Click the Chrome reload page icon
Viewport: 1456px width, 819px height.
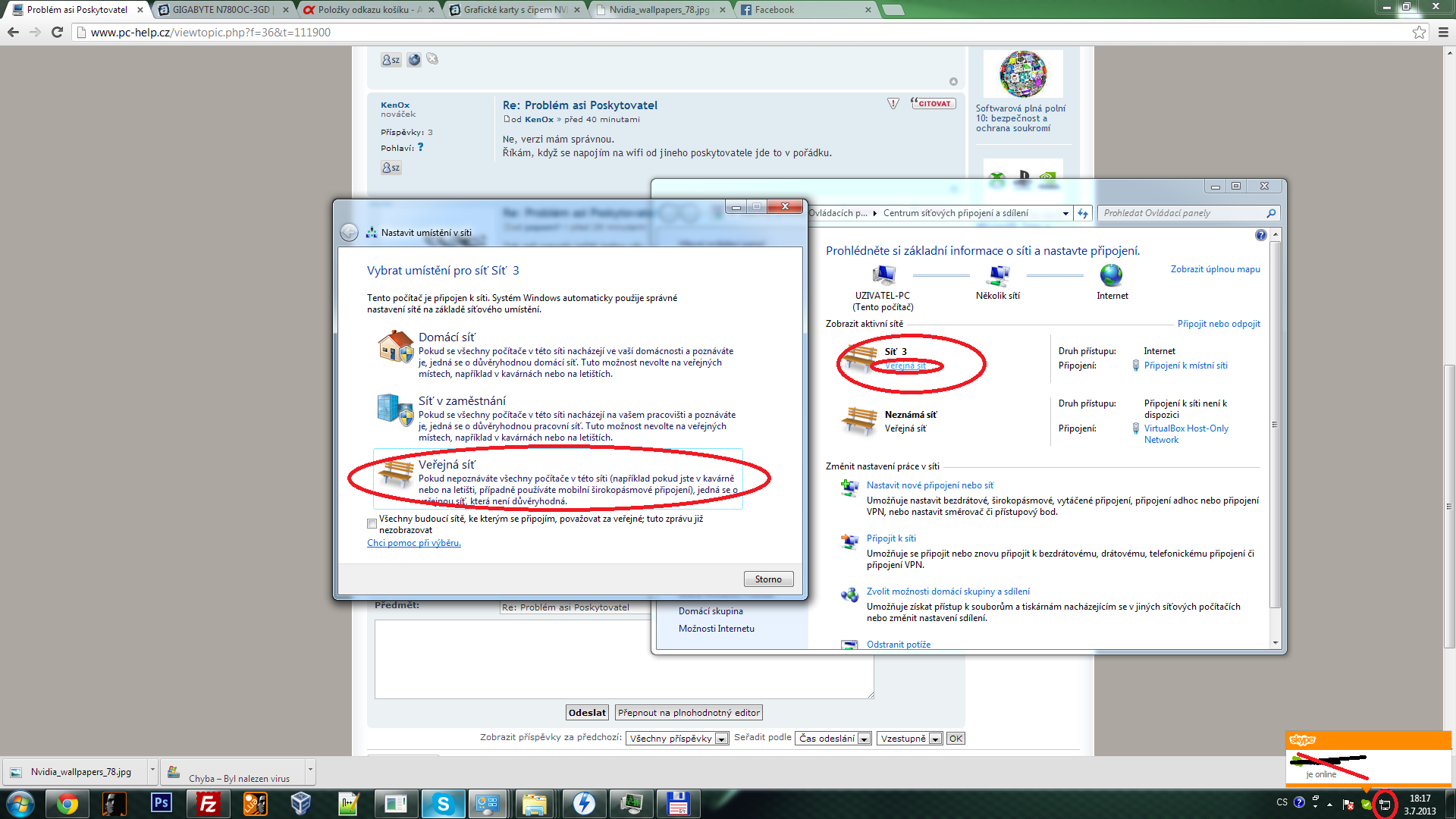point(57,32)
